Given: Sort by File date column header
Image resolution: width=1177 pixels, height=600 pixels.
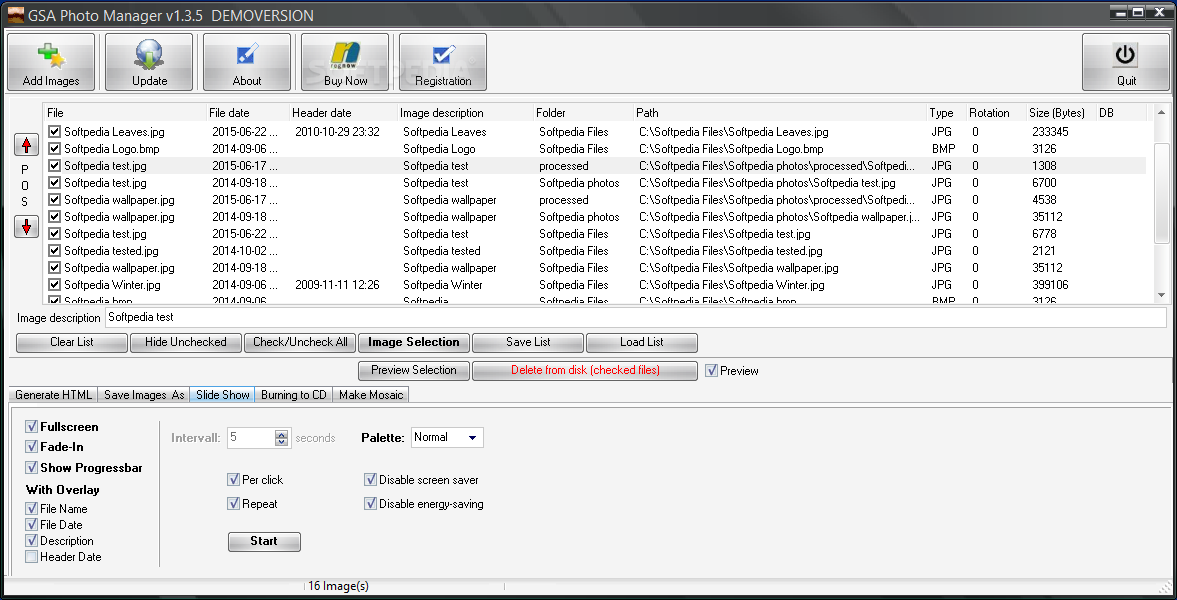Looking at the screenshot, I should (x=248, y=113).
